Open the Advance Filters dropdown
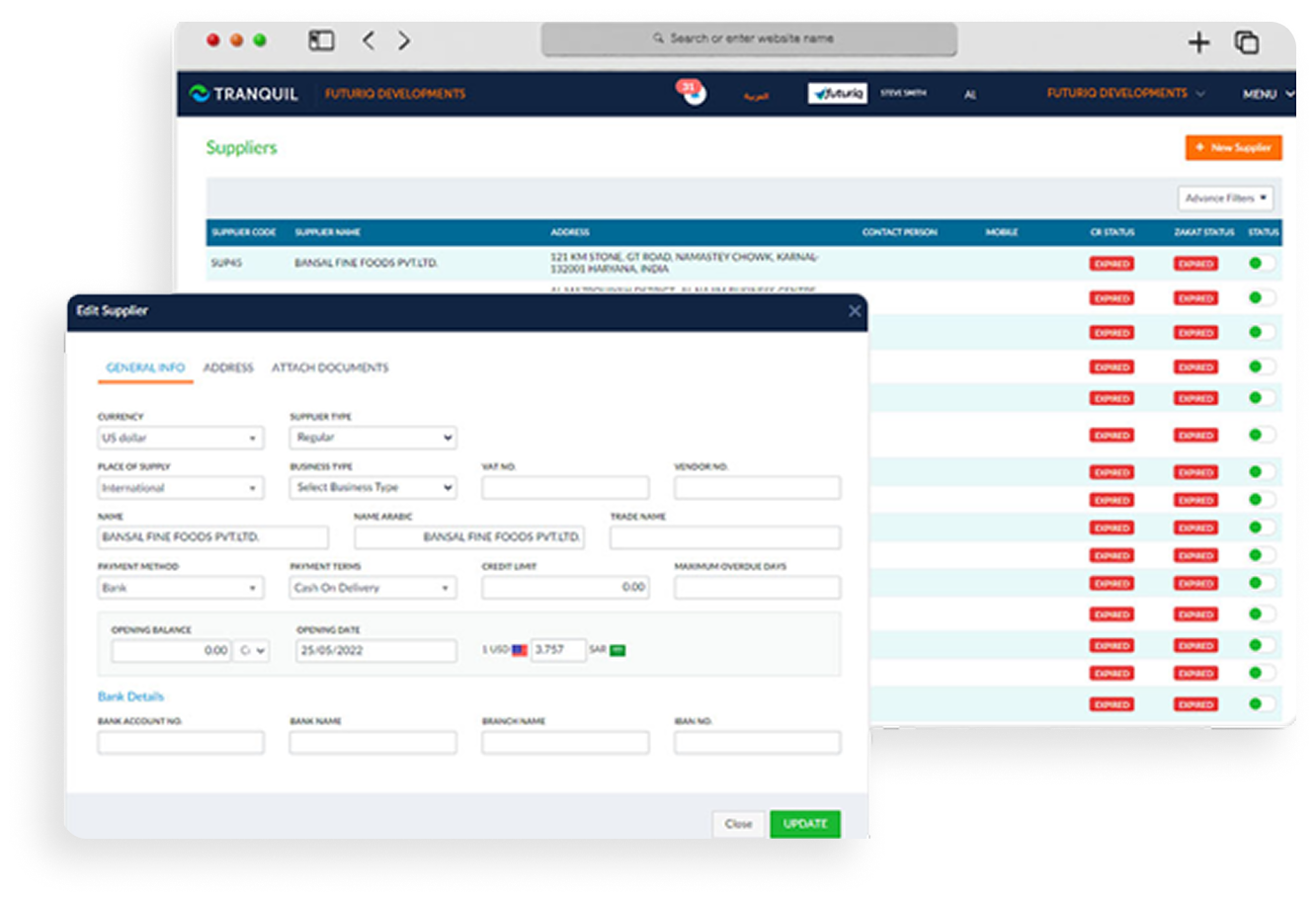 1225,198
